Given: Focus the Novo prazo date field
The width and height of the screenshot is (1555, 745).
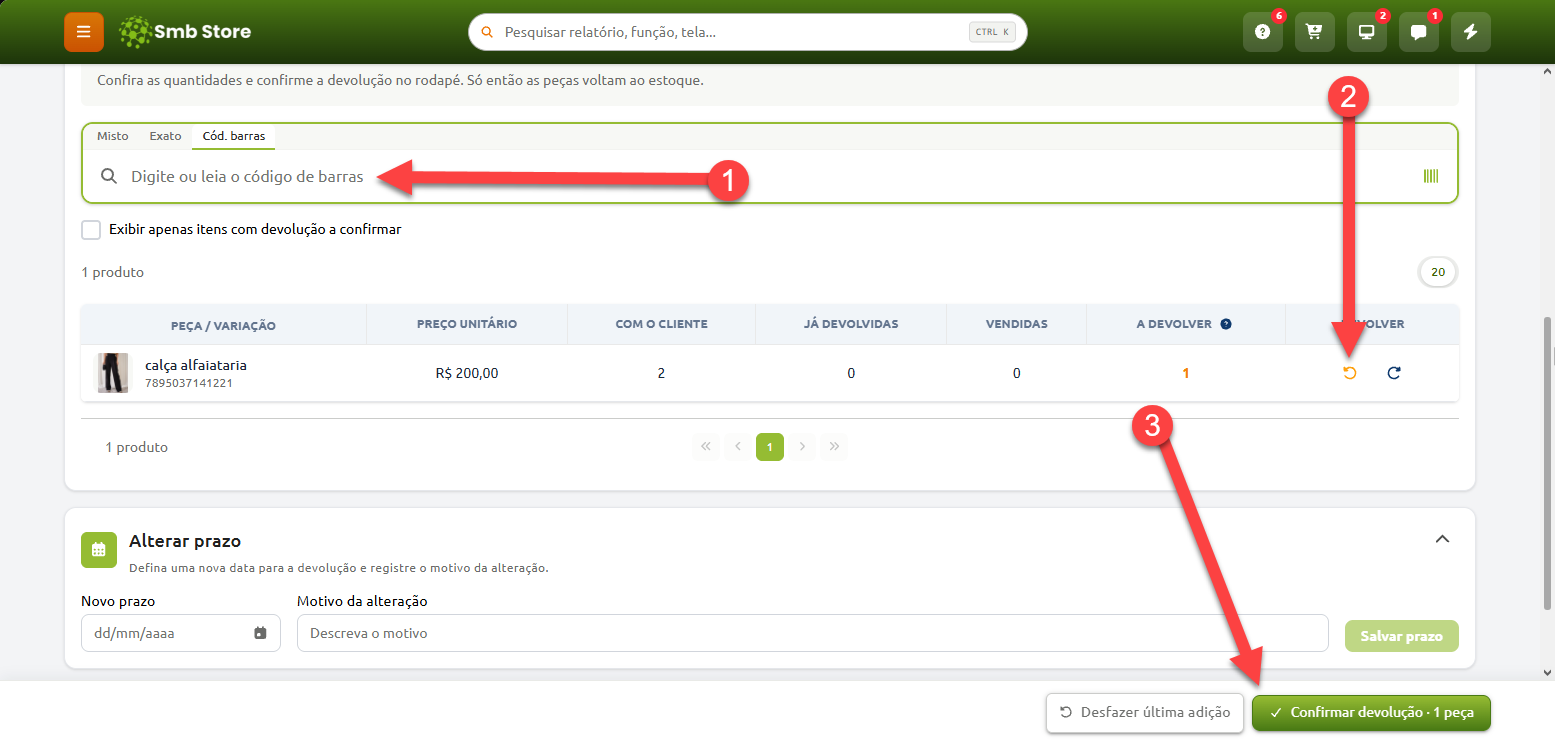Looking at the screenshot, I should [x=181, y=633].
